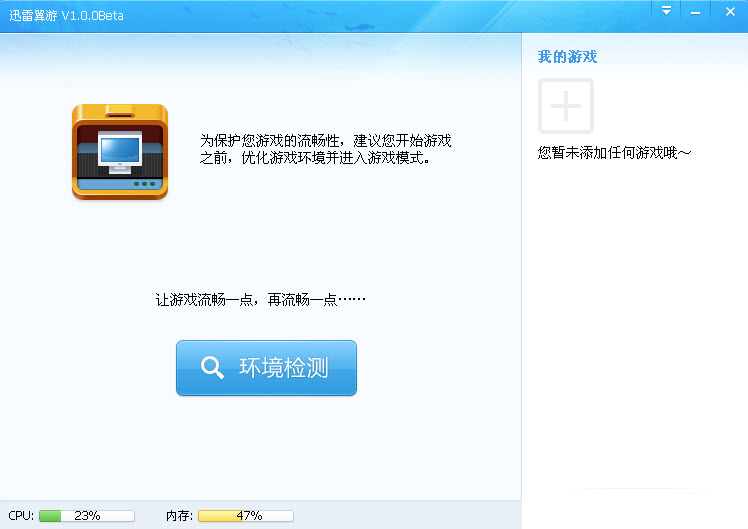Close the 迅雷翼游 window
The width and height of the screenshot is (748, 529).
pos(730,11)
